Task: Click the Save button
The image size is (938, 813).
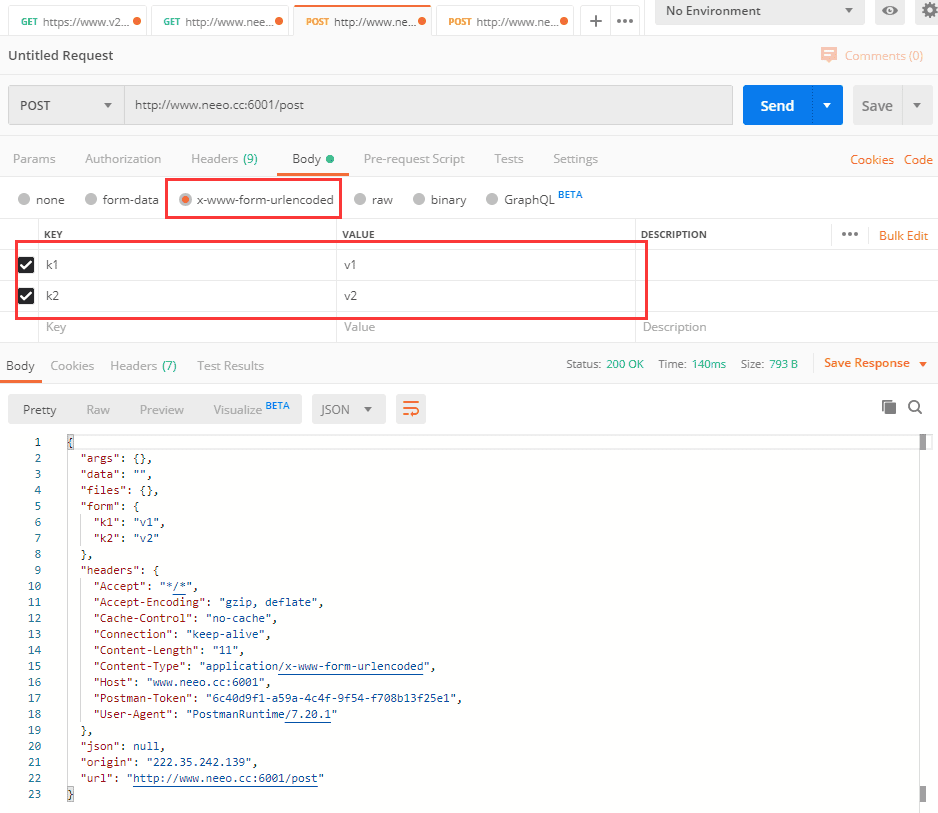Action: 877,105
